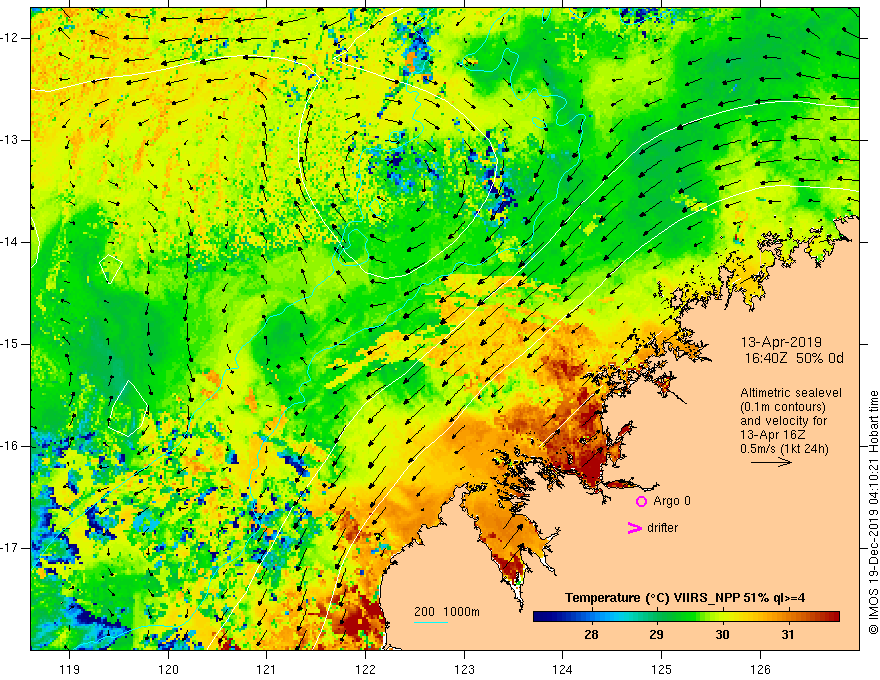Click colorbar tick label 28

[x=591, y=635]
